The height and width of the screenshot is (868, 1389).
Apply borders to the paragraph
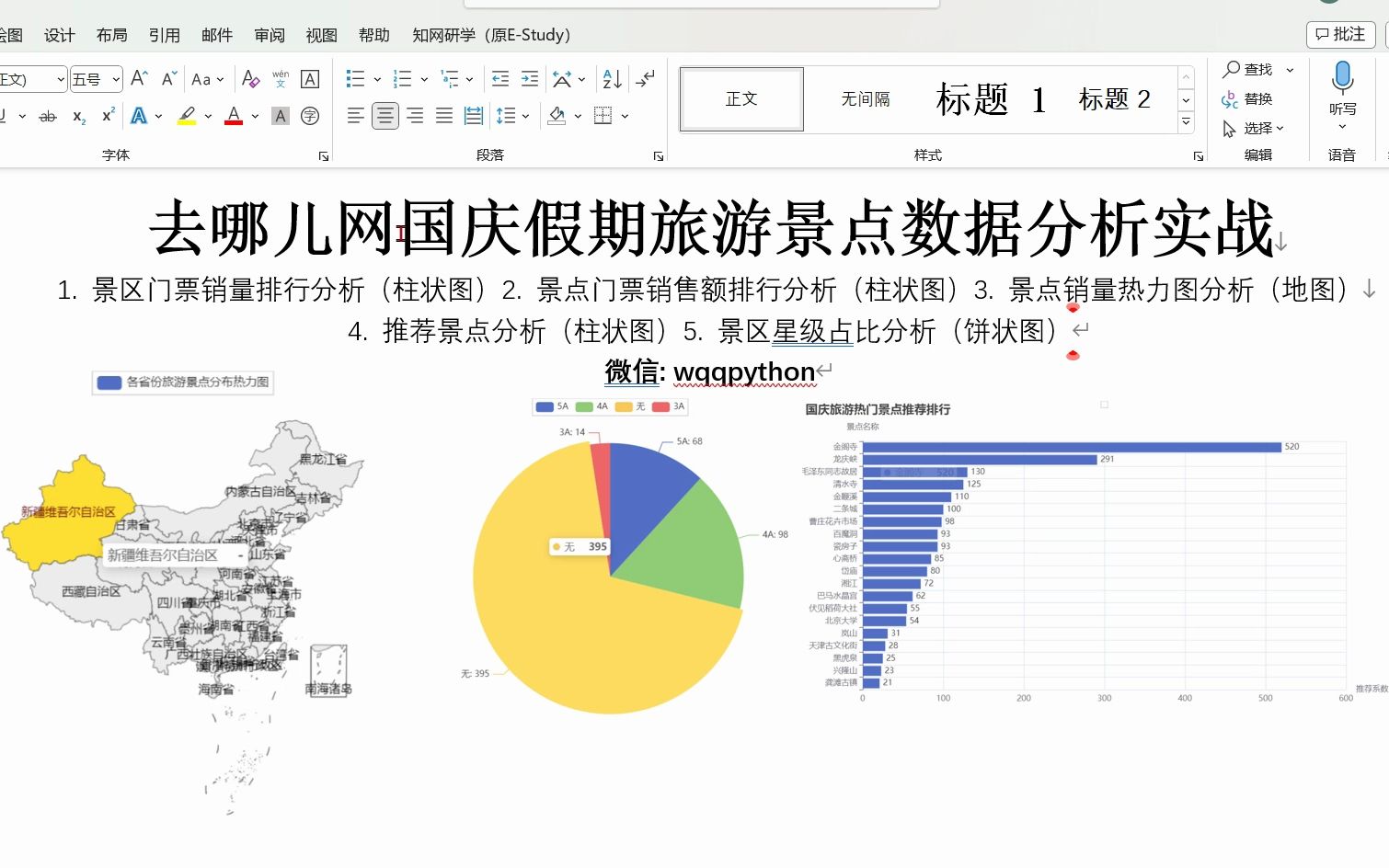tap(603, 116)
